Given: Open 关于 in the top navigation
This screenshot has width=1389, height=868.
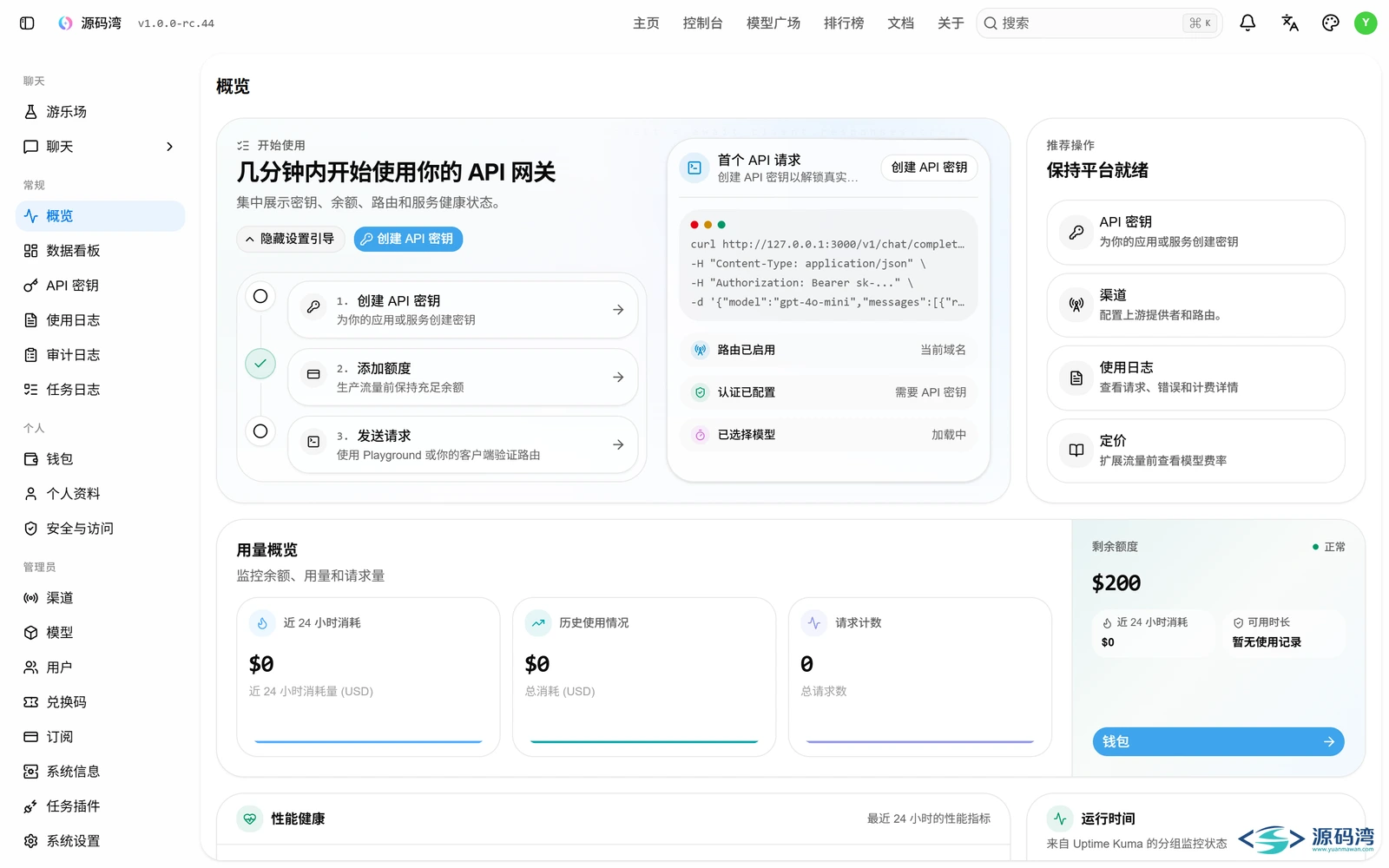Looking at the screenshot, I should coord(951,23).
